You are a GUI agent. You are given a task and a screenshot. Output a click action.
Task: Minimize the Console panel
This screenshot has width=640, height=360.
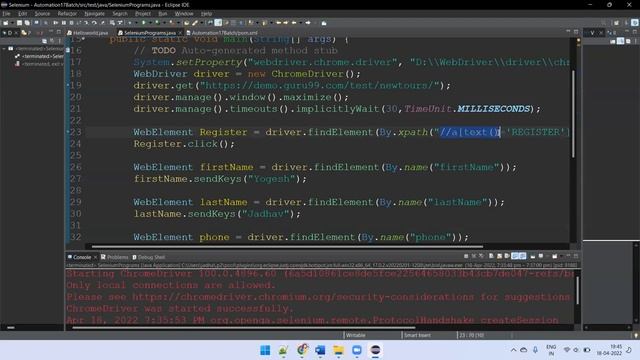coord(568,256)
